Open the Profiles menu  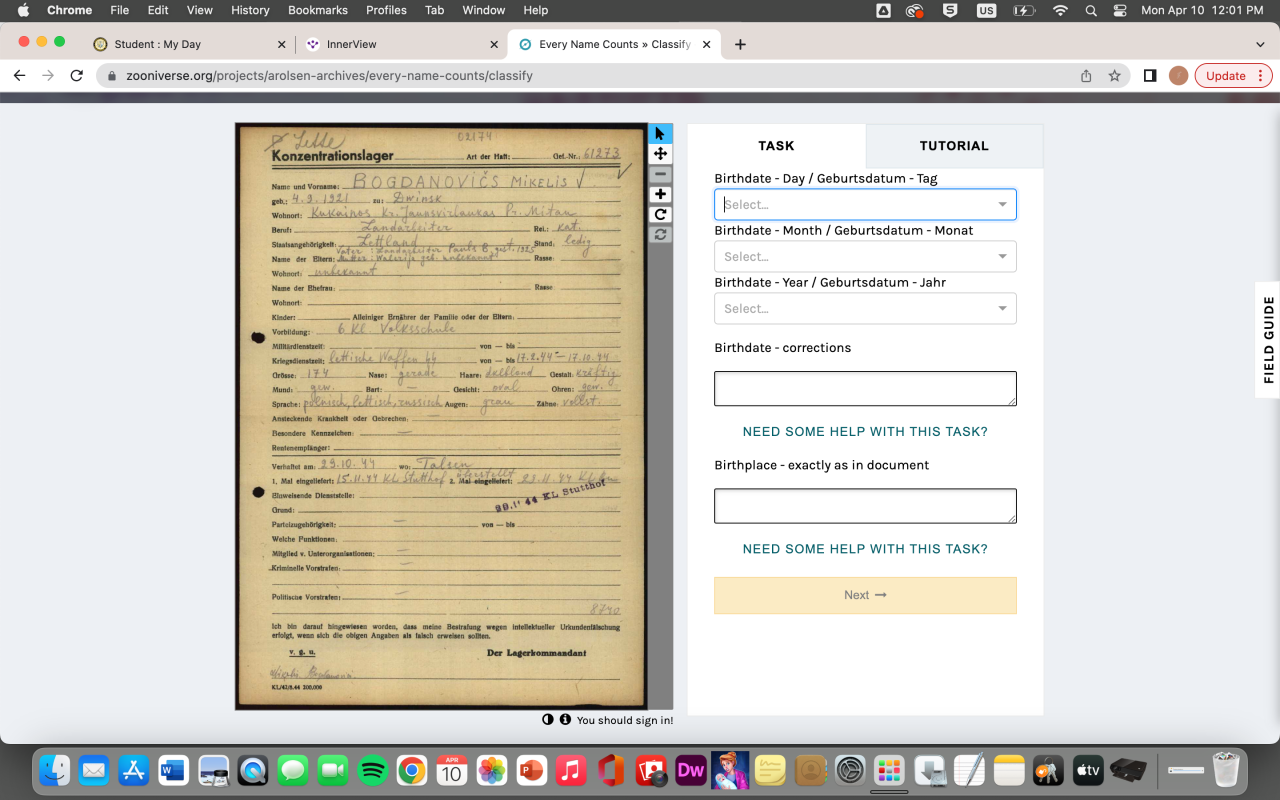pyautogui.click(x=386, y=10)
